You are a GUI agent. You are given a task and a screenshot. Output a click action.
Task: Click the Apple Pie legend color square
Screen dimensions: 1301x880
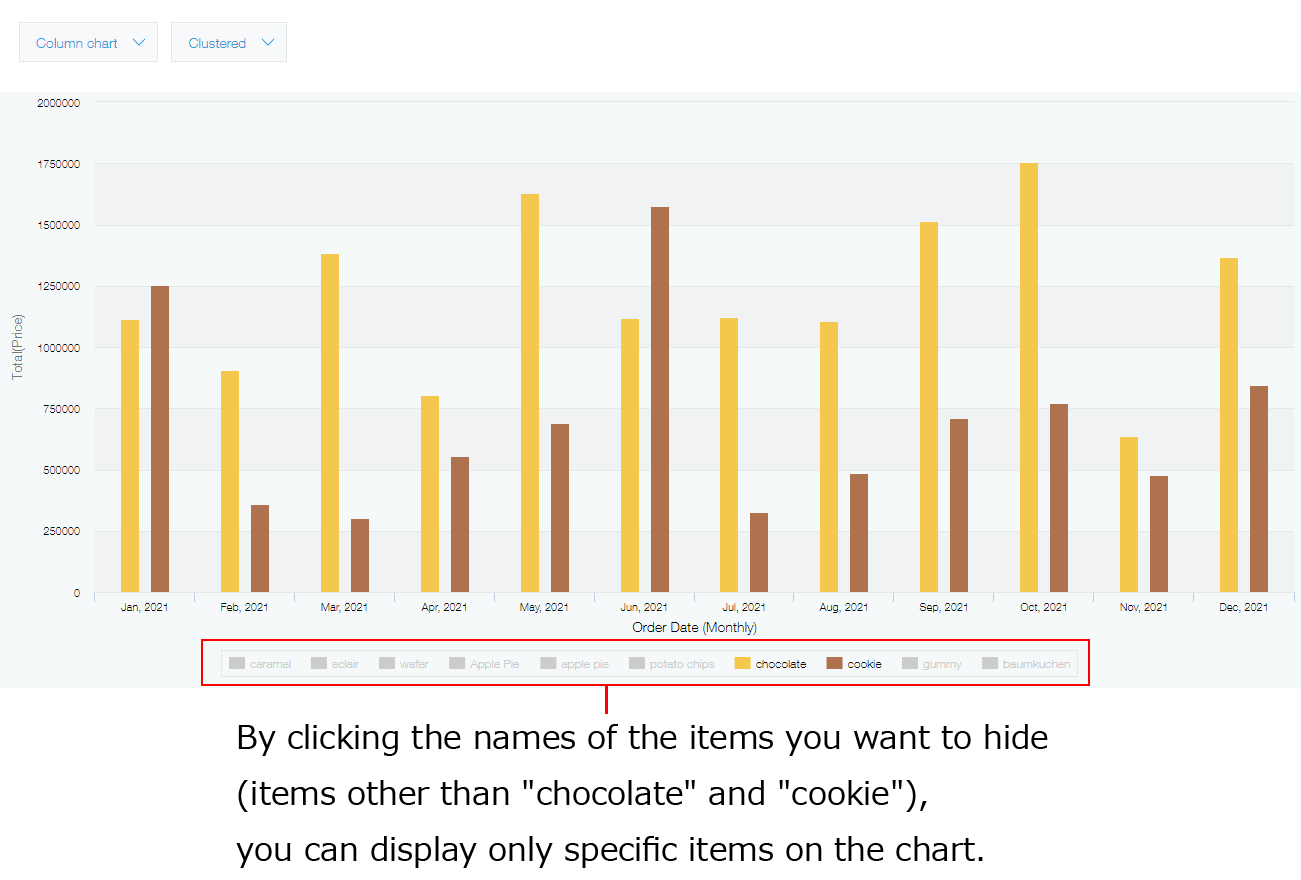pyautogui.click(x=456, y=663)
